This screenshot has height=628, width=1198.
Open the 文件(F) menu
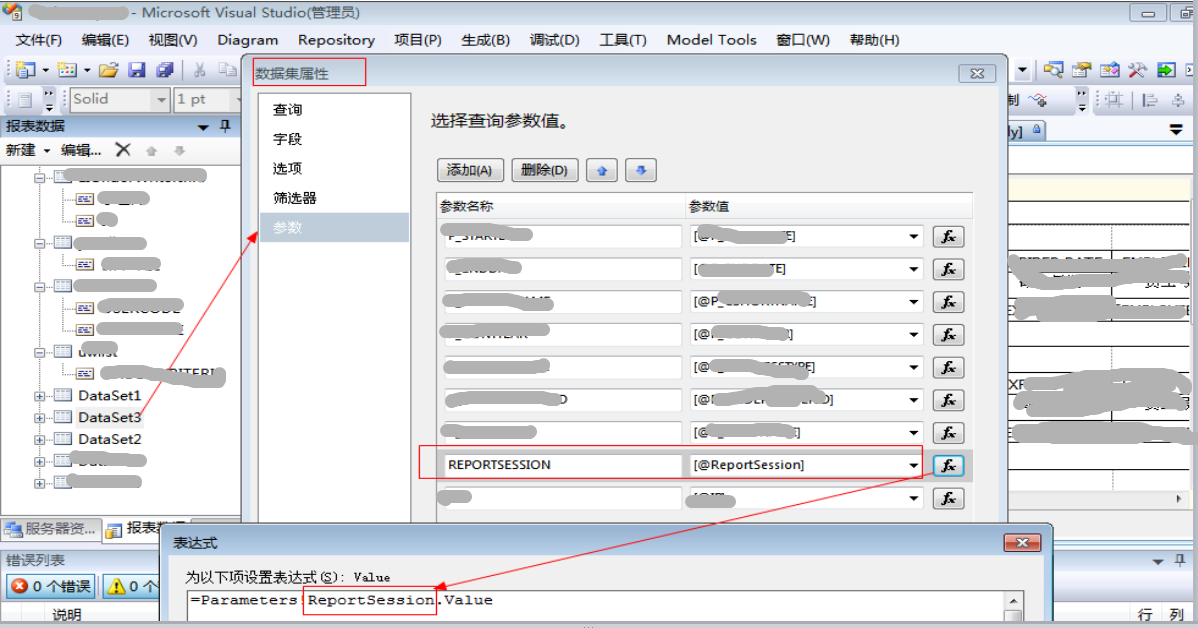(x=38, y=40)
